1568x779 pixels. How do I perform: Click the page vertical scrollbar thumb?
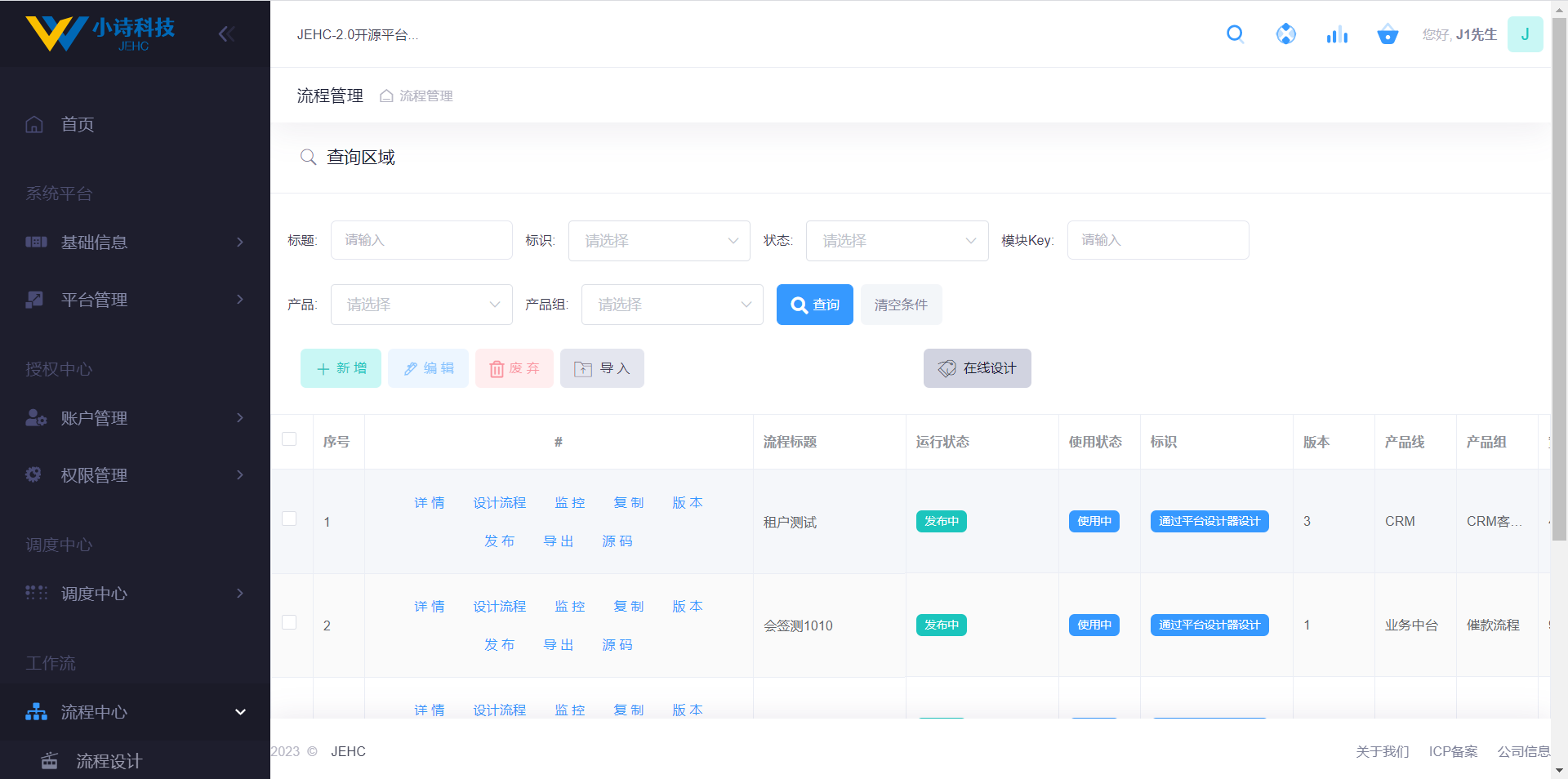pyautogui.click(x=1559, y=278)
